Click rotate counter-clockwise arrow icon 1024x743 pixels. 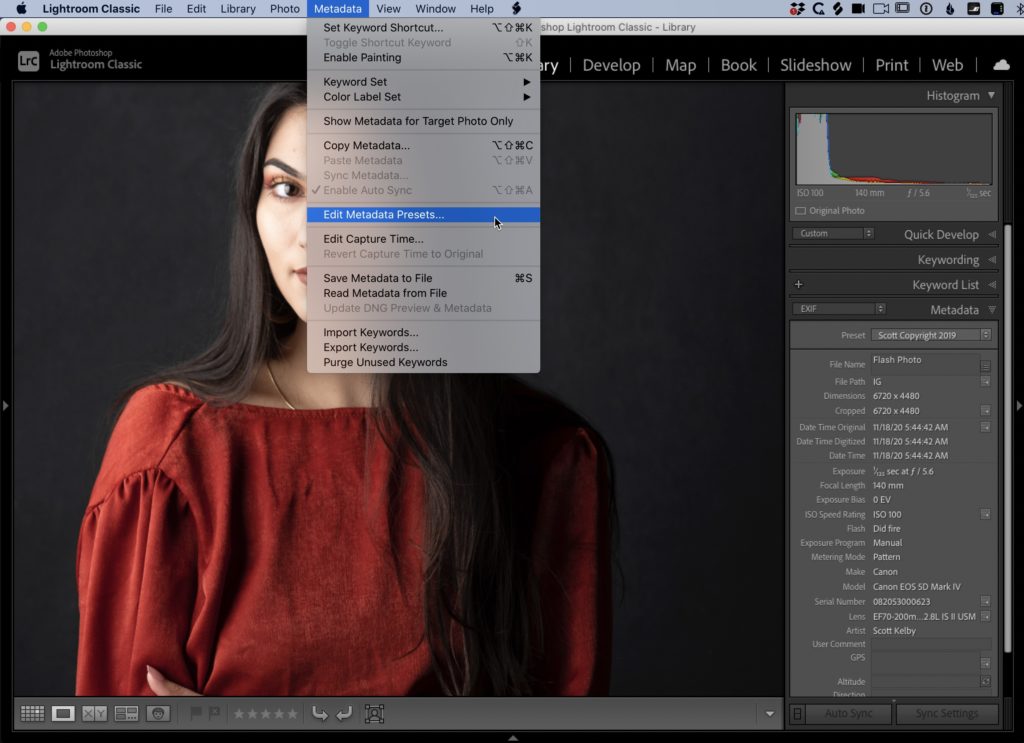point(320,713)
